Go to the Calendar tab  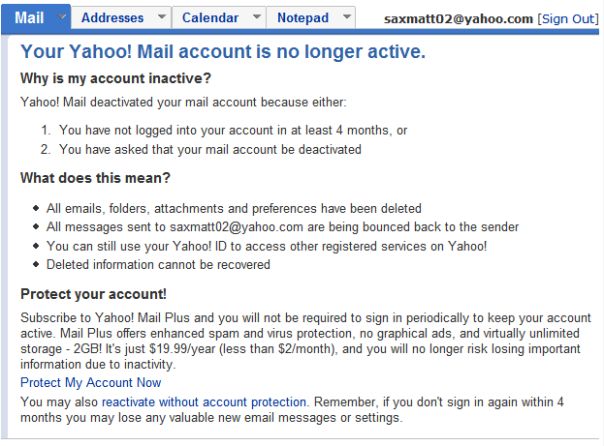(210, 18)
